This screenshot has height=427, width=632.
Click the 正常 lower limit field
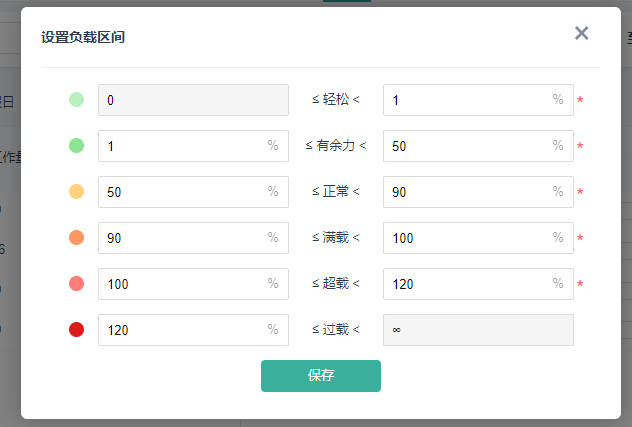point(182,192)
